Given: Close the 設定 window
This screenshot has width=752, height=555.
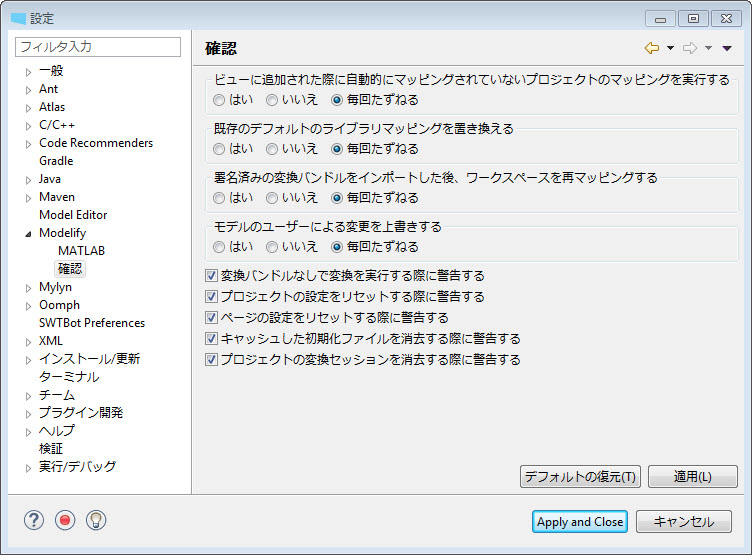Looking at the screenshot, I should coord(727,19).
